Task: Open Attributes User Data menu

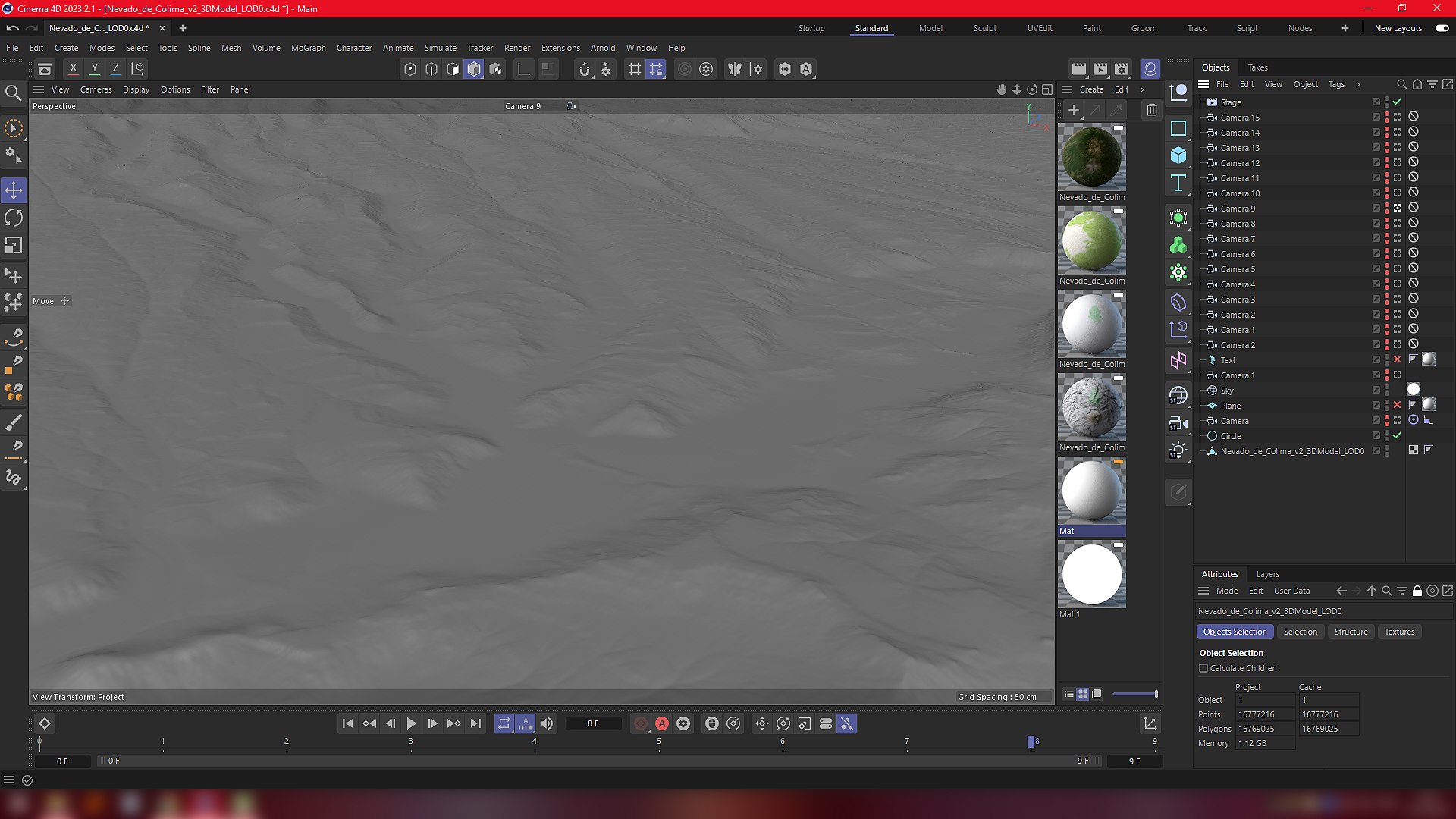Action: coord(1291,591)
